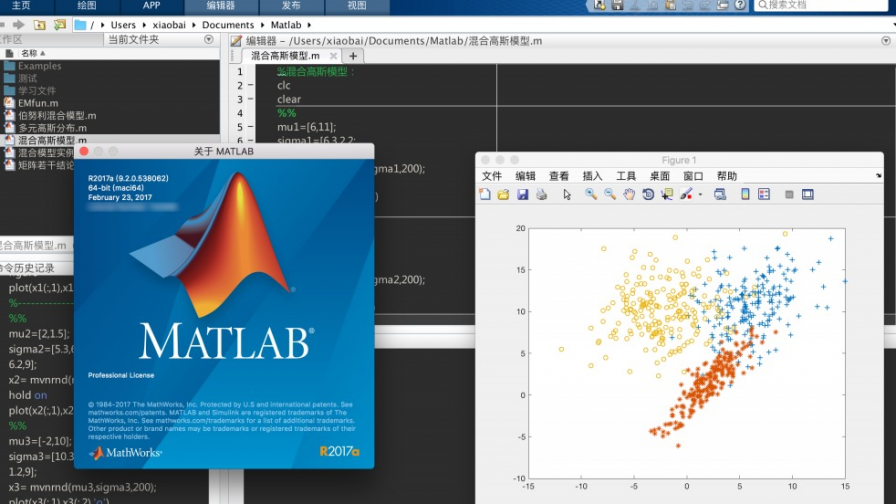Open the brush color dropdown arrow
Screen dimensions: 896x504
tap(700, 195)
